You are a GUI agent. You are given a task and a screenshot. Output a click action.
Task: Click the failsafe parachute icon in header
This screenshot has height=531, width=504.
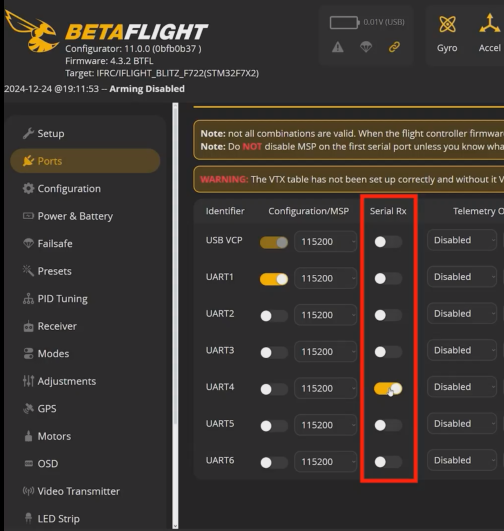[x=366, y=47]
